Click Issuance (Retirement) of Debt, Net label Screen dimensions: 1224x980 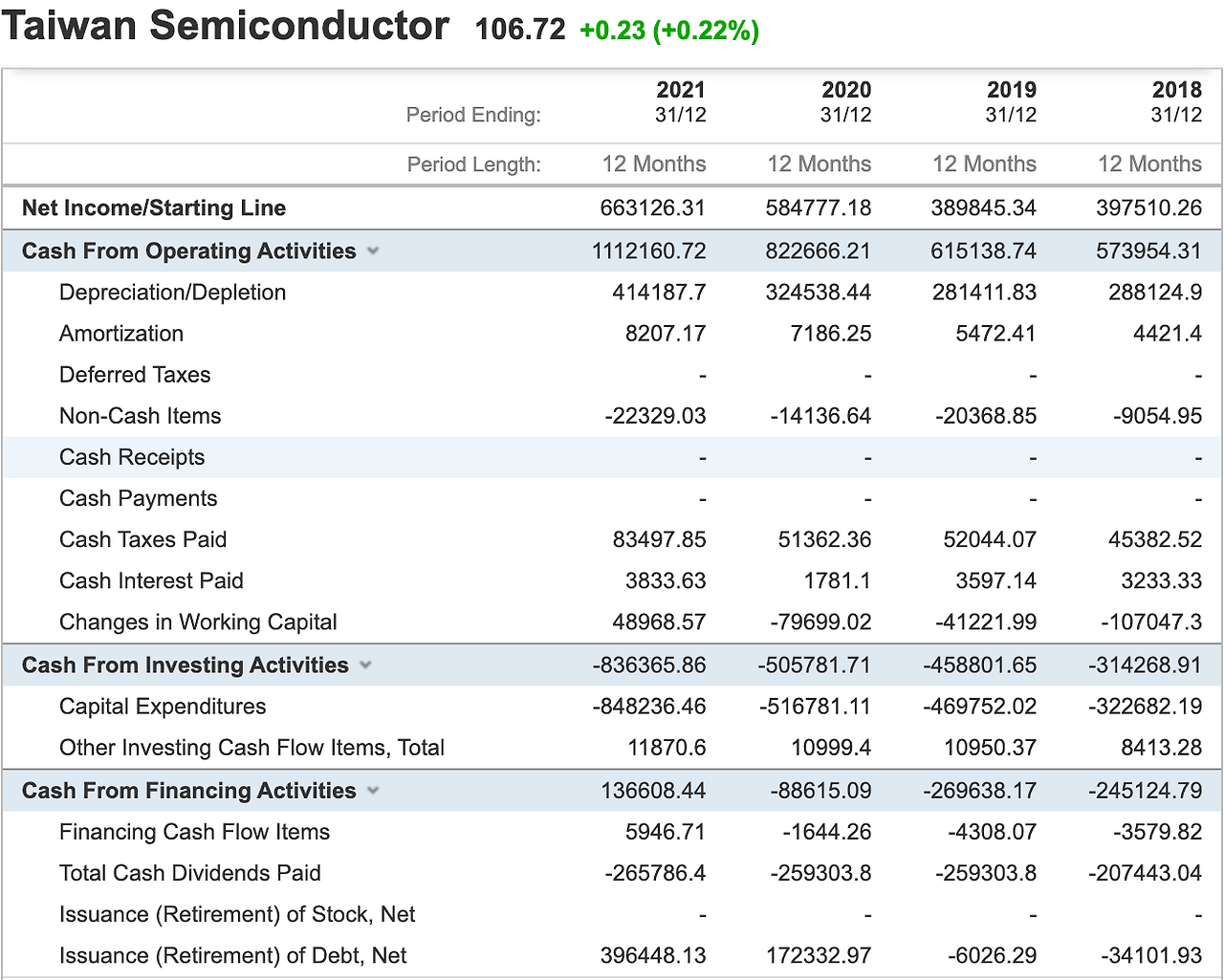tap(233, 955)
